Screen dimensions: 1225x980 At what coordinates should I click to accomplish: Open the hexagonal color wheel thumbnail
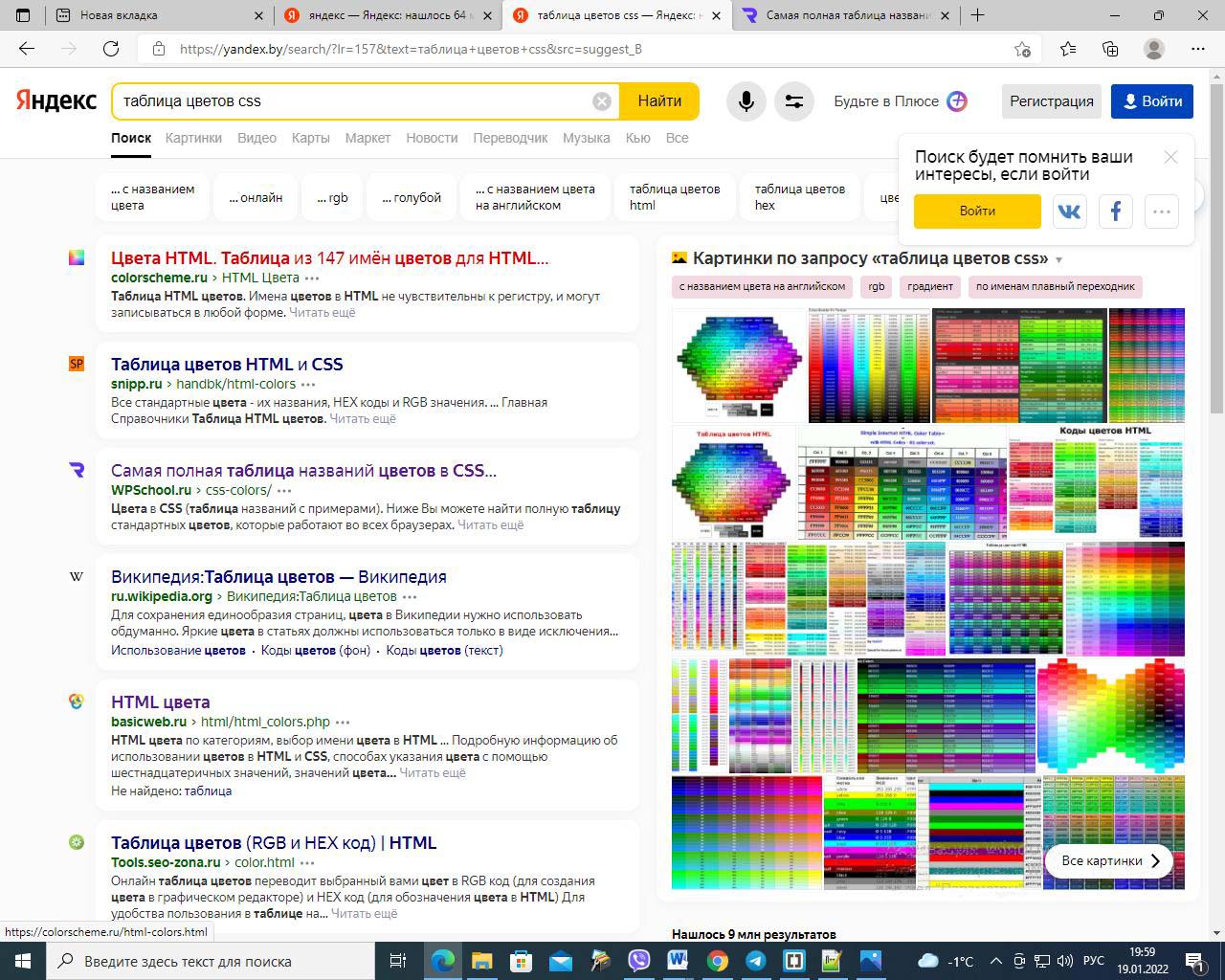(738, 365)
